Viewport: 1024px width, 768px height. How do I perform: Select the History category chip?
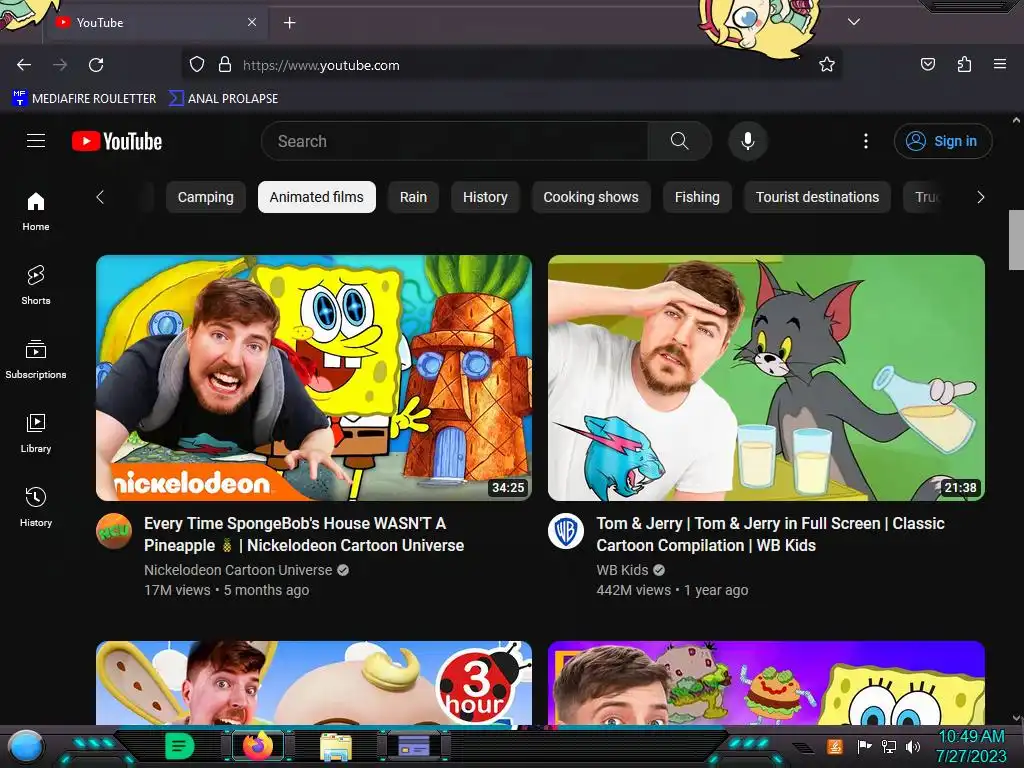(485, 197)
